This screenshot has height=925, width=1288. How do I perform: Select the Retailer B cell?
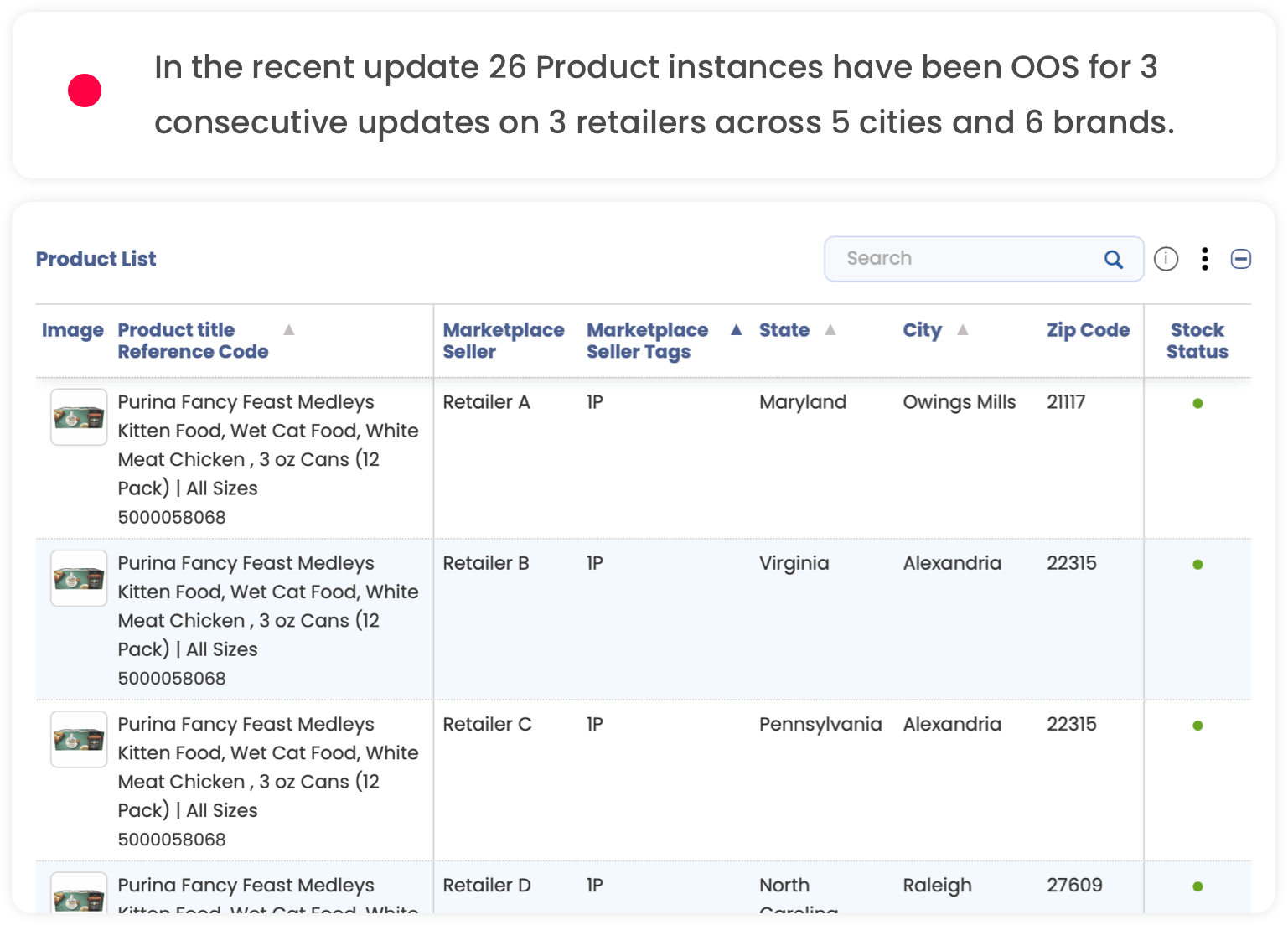click(486, 563)
